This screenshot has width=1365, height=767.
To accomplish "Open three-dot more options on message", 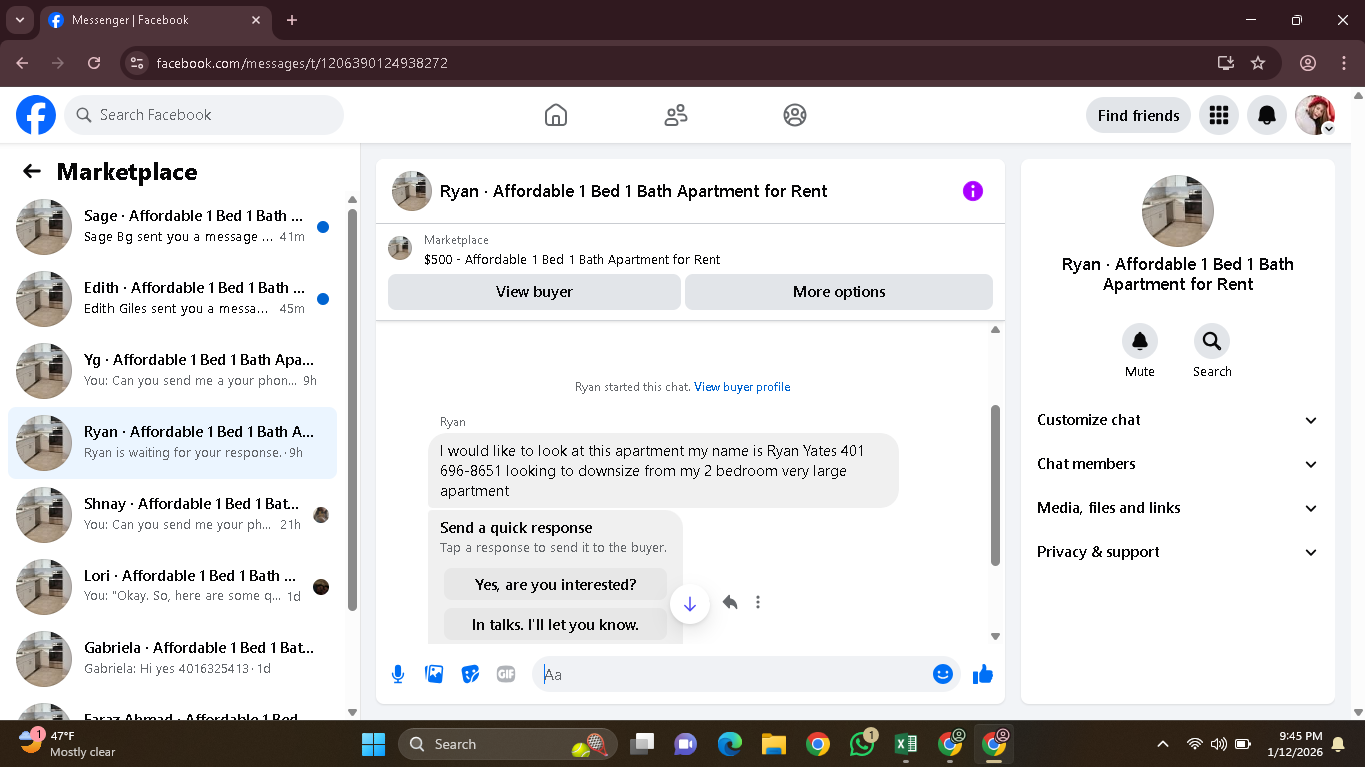I will click(x=758, y=602).
